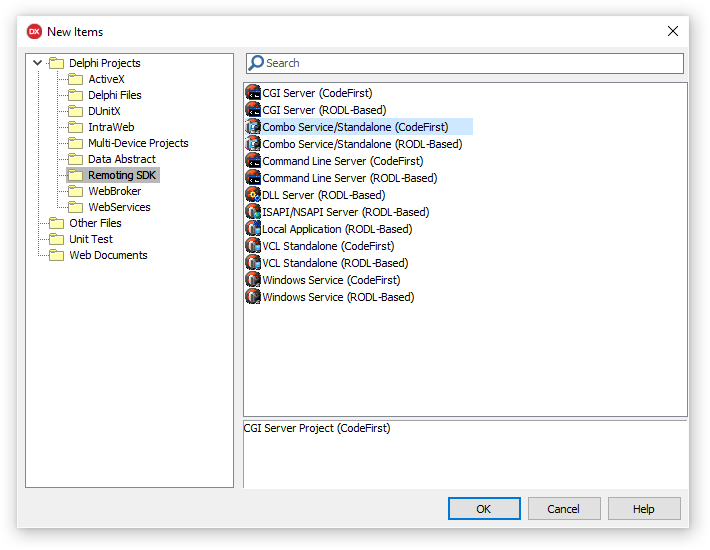Image resolution: width=710 pixels, height=550 pixels.
Task: Select the ActiveX category
Action: 106,79
